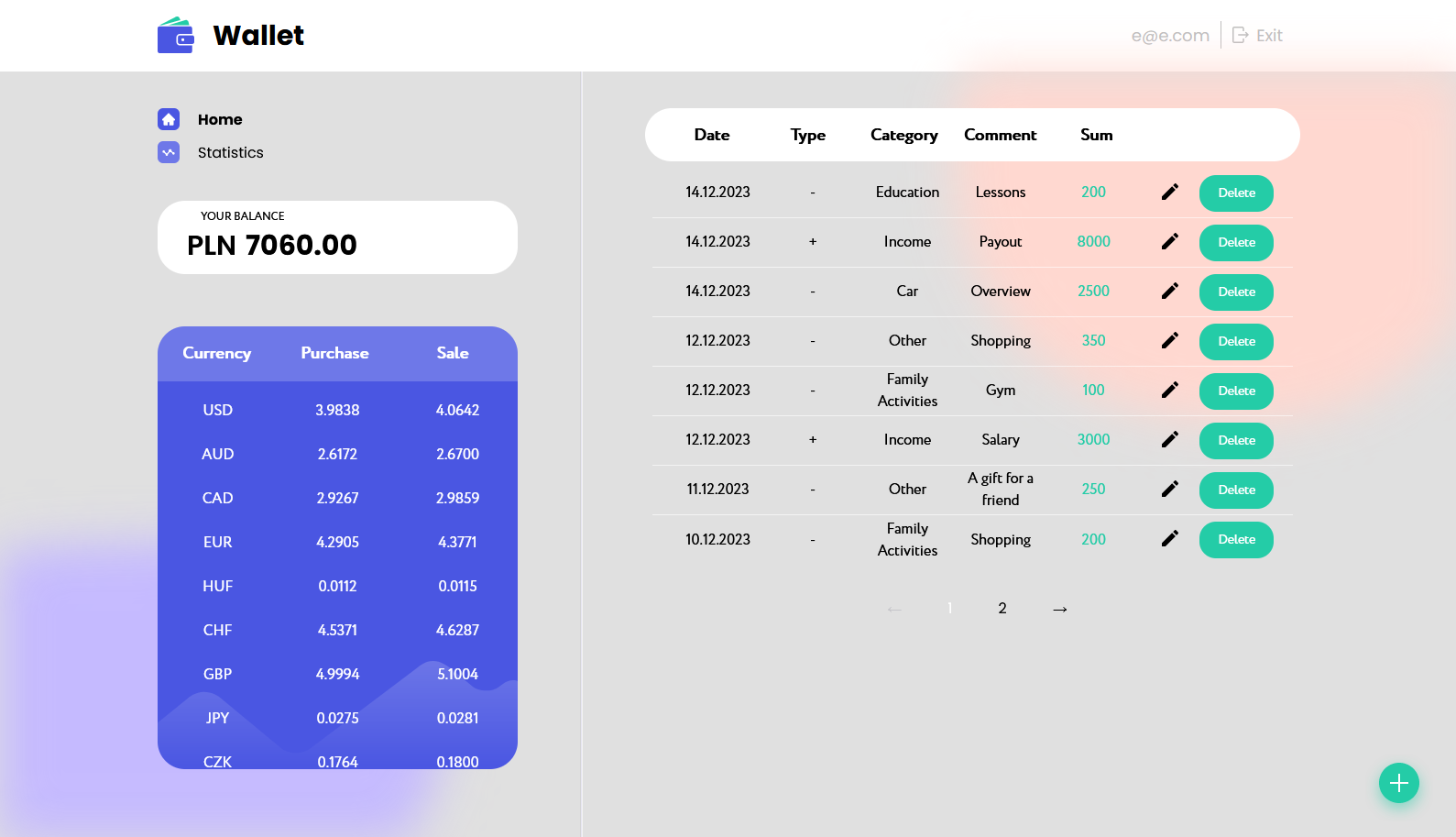1456x837 pixels.
Task: Click the EUR purchase rate 4.2905
Action: tap(337, 542)
